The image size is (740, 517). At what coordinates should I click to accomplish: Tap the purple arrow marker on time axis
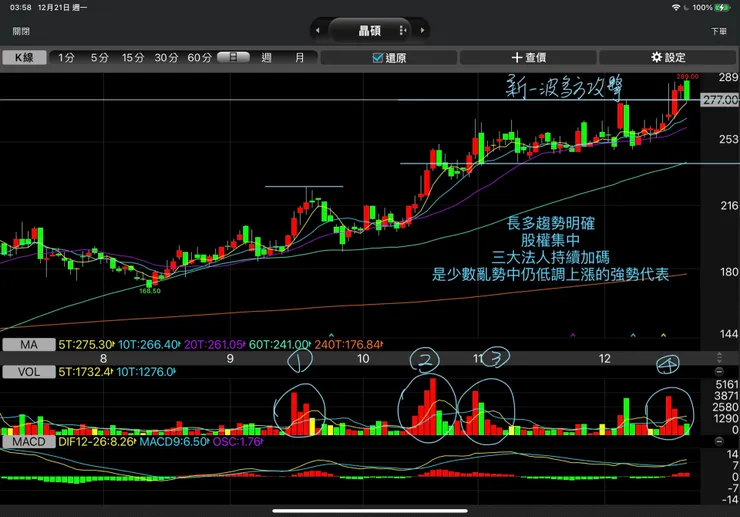pos(573,335)
